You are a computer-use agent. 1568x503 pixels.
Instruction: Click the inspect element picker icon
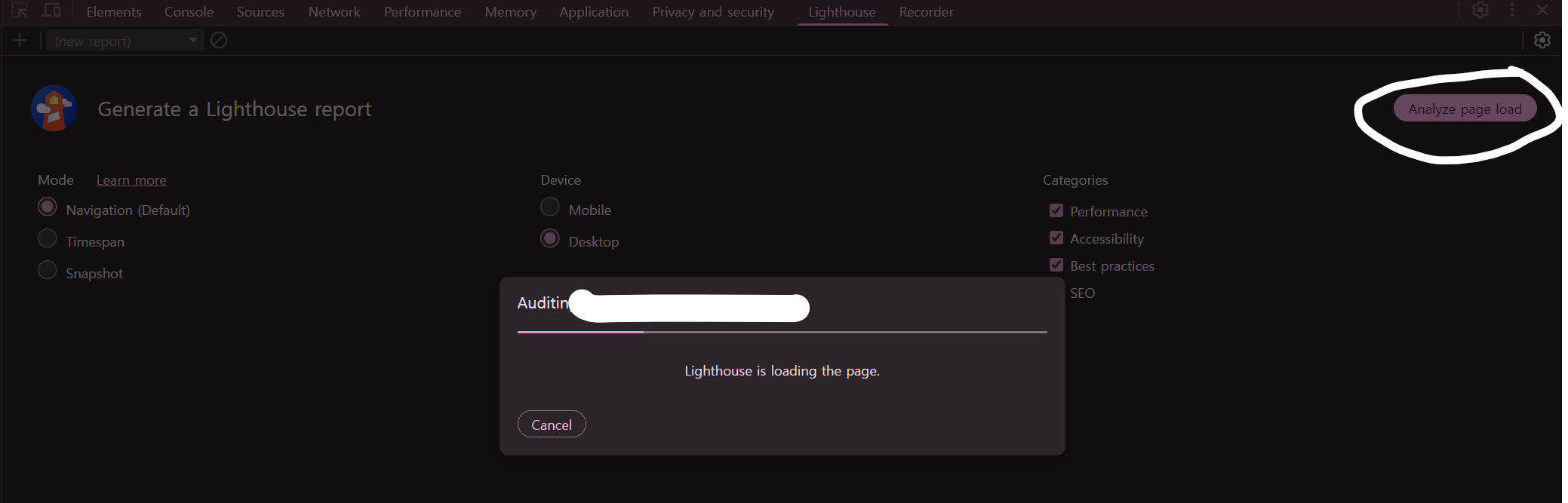[20, 11]
